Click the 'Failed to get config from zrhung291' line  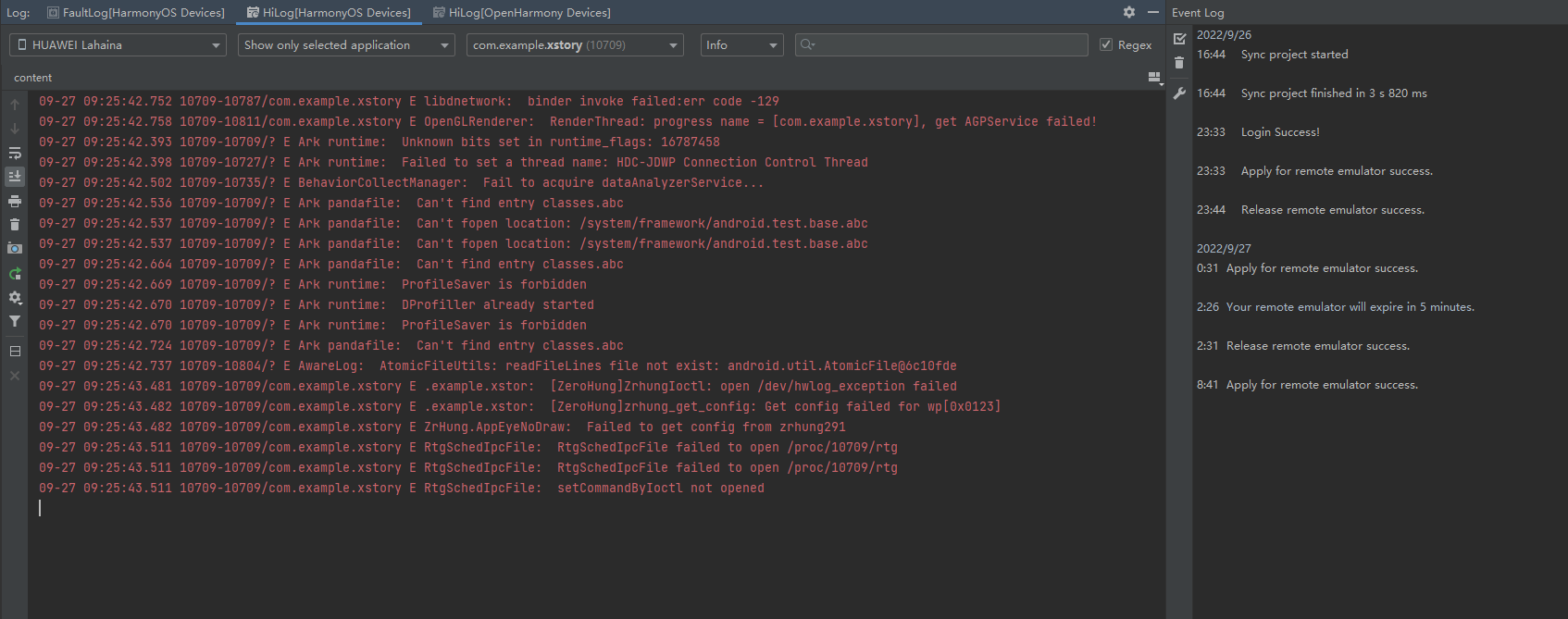(442, 427)
